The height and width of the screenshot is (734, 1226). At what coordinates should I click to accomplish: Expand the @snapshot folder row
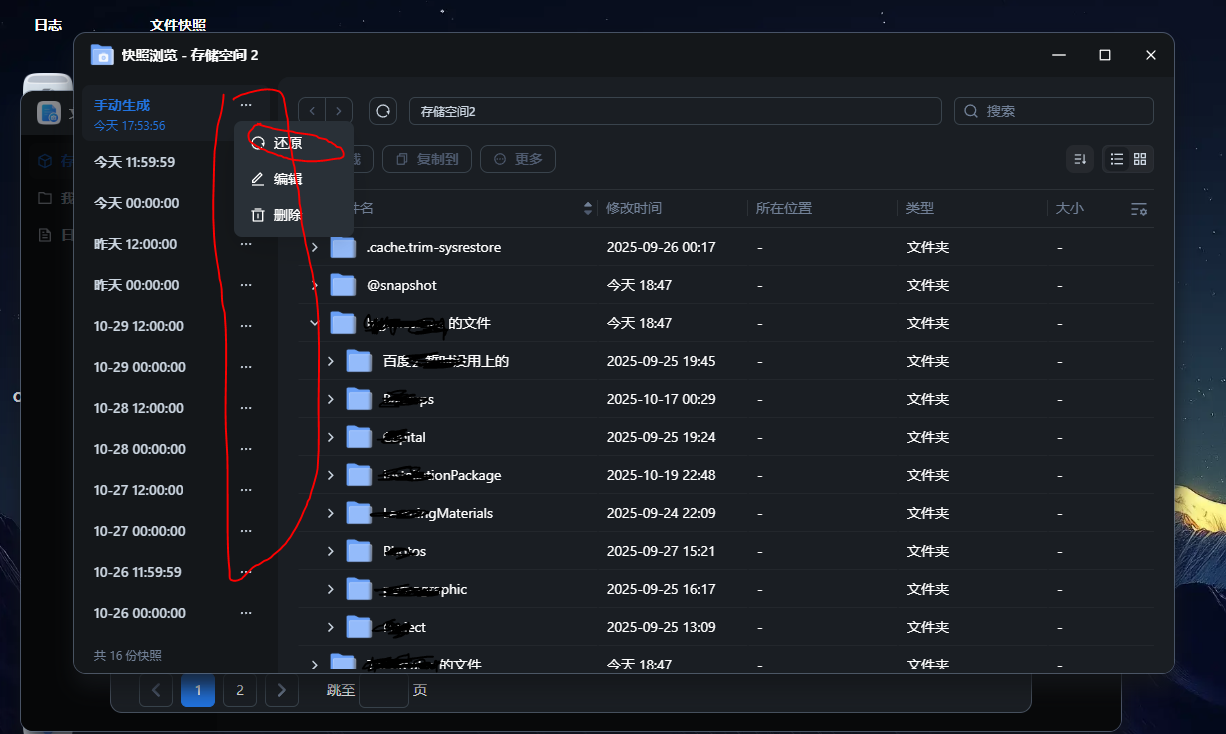coord(315,285)
